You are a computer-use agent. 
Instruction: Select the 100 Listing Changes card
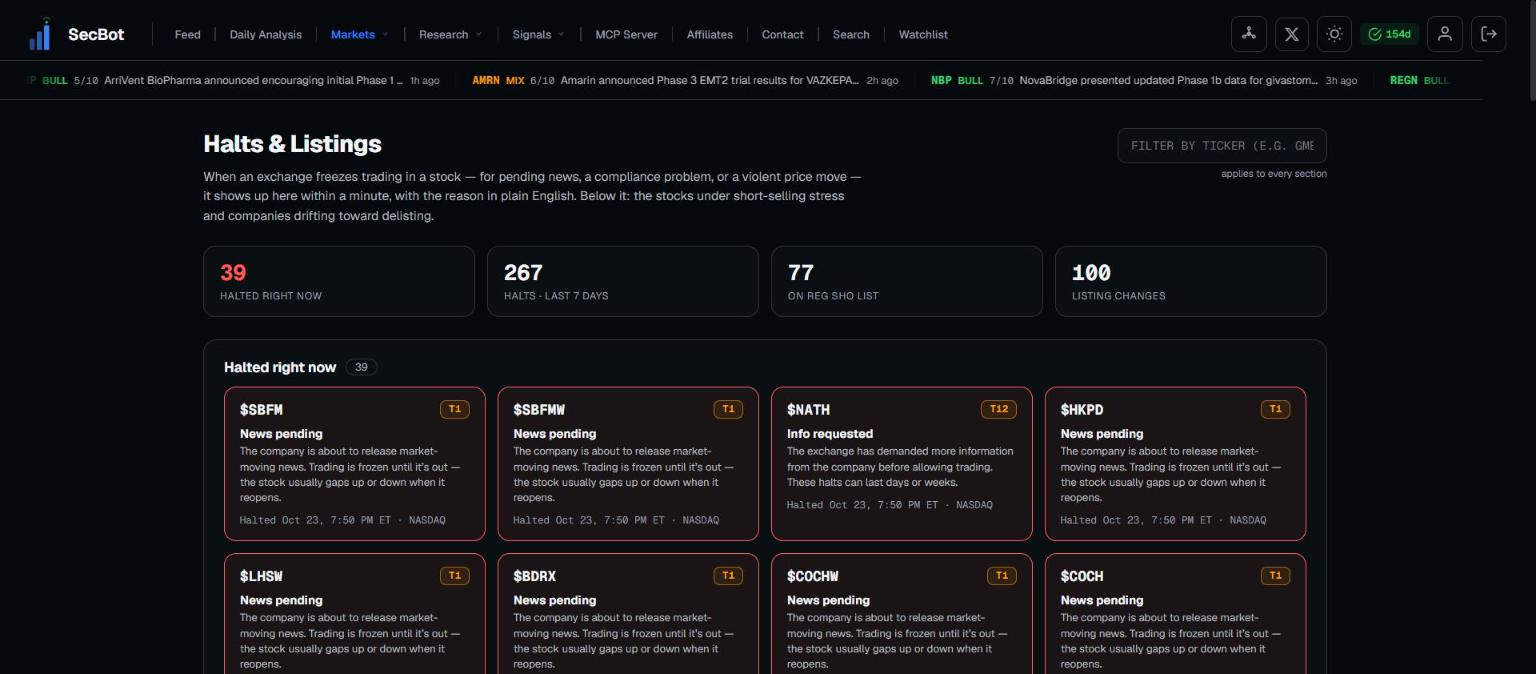pyautogui.click(x=1191, y=281)
